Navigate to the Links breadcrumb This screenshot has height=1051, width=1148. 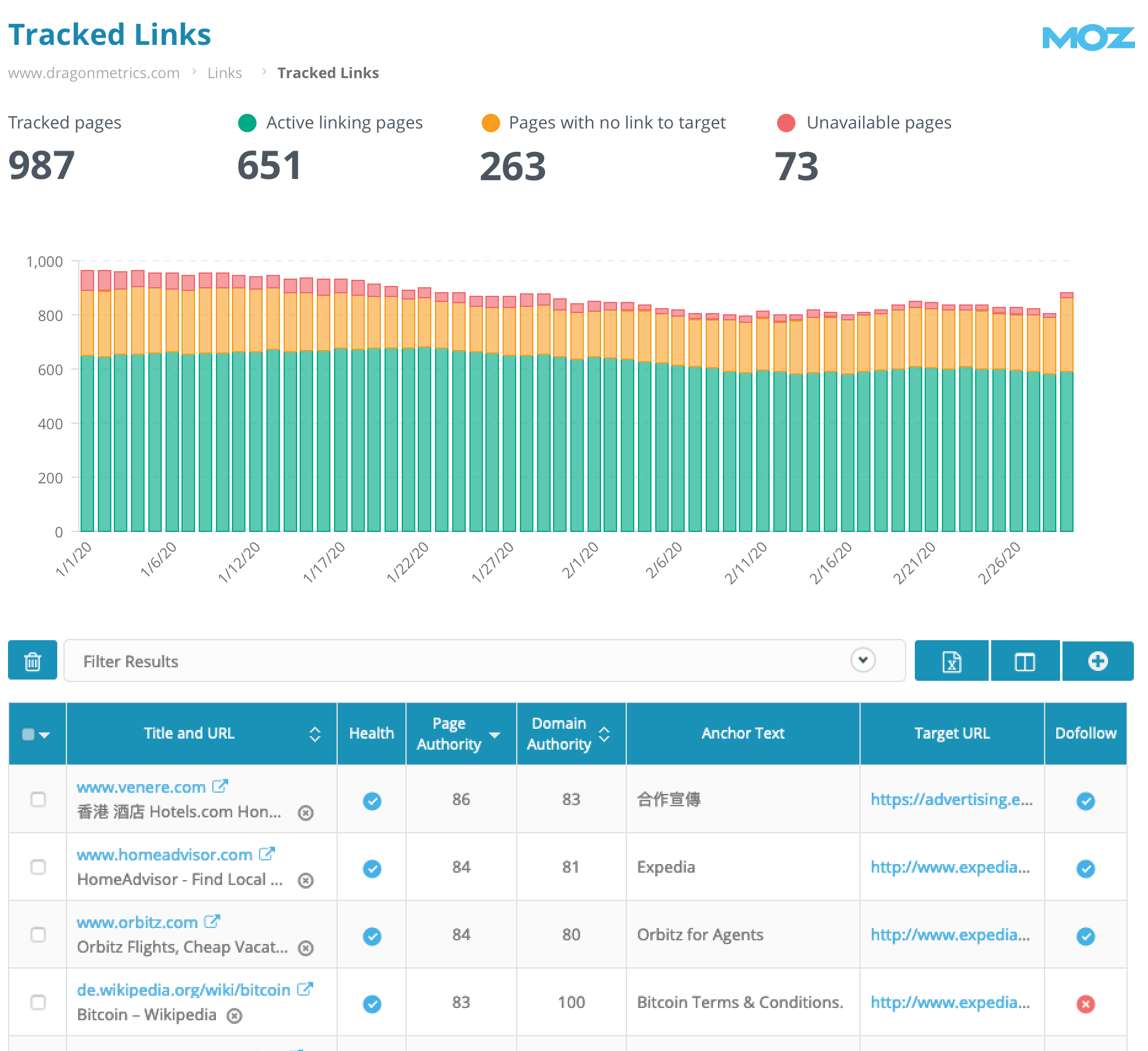(x=225, y=73)
